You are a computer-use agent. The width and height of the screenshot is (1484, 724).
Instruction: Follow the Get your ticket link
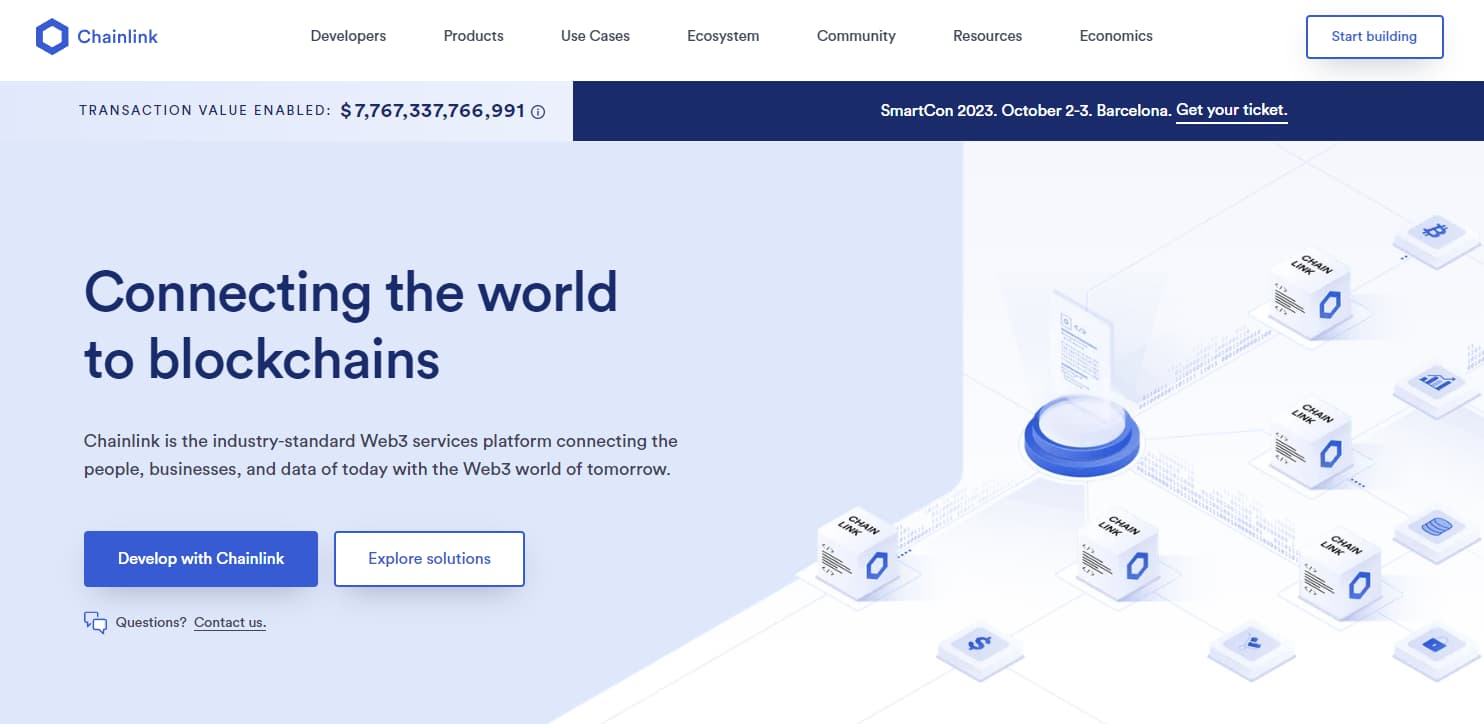coord(1231,111)
